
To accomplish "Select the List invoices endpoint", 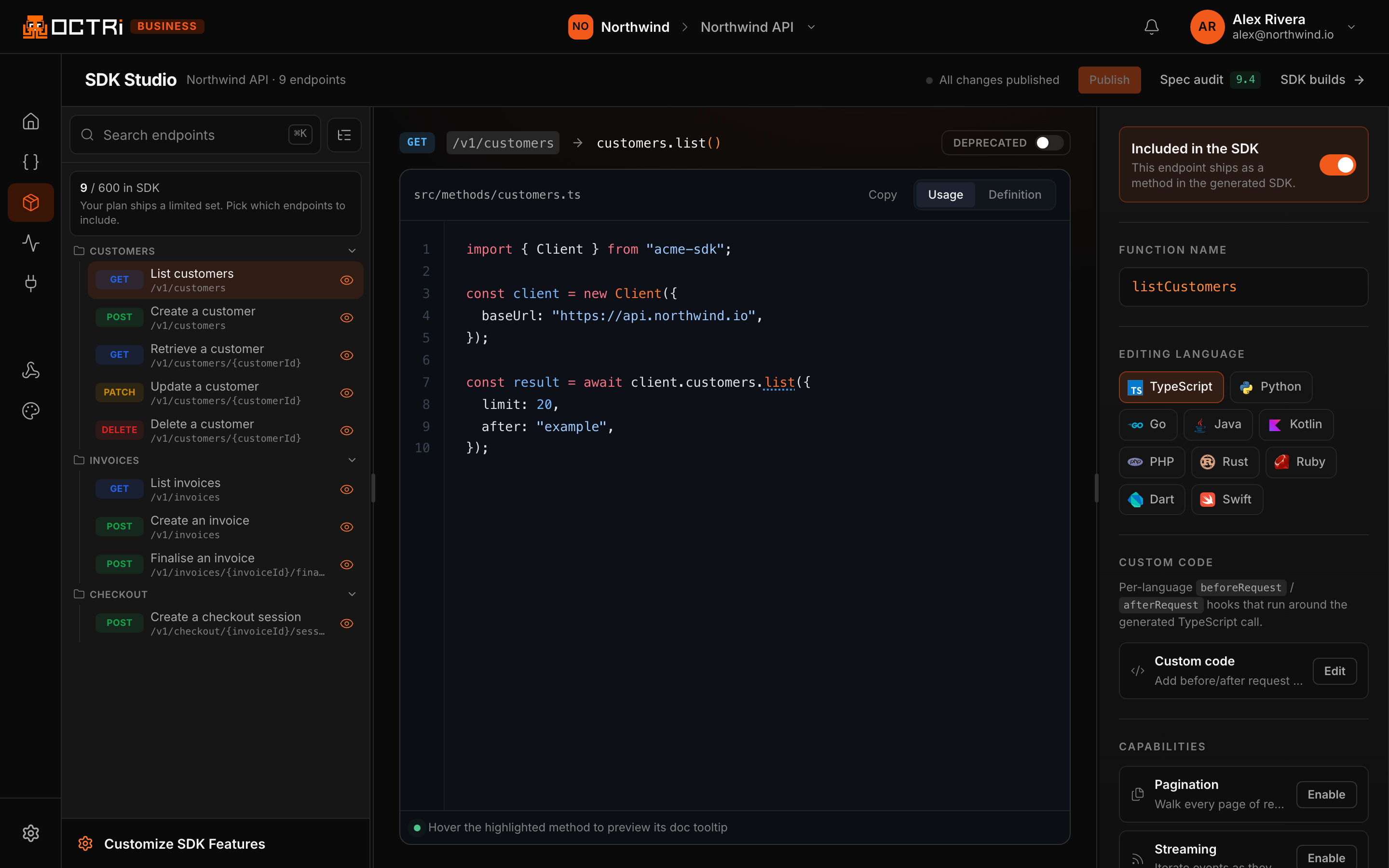I will click(x=226, y=489).
